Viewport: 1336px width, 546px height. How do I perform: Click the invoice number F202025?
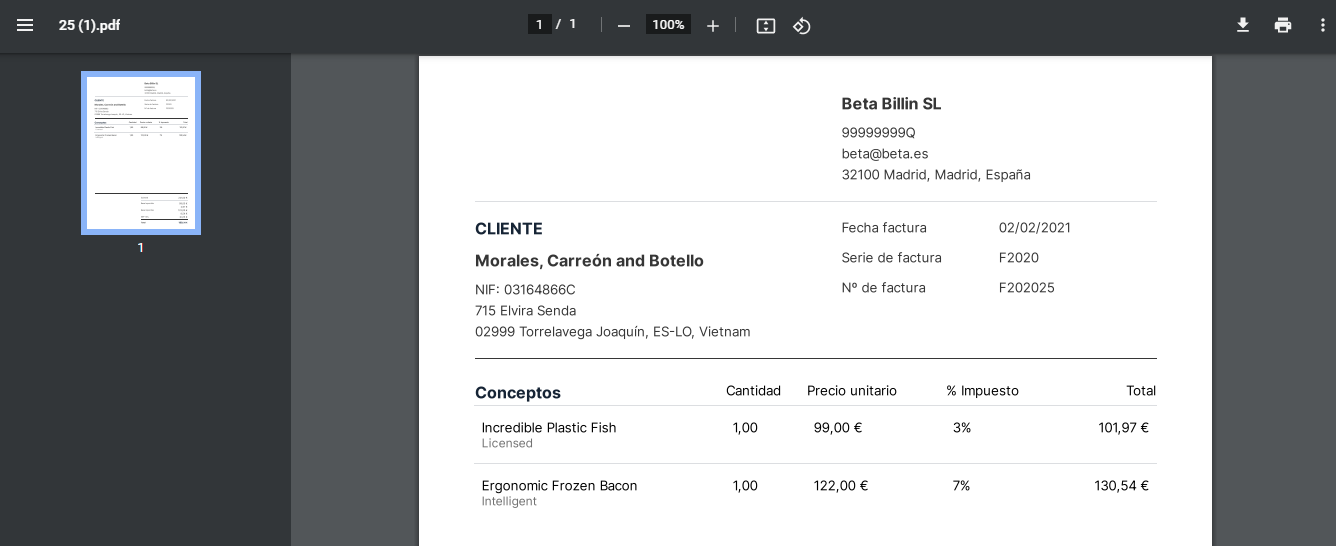point(1026,288)
